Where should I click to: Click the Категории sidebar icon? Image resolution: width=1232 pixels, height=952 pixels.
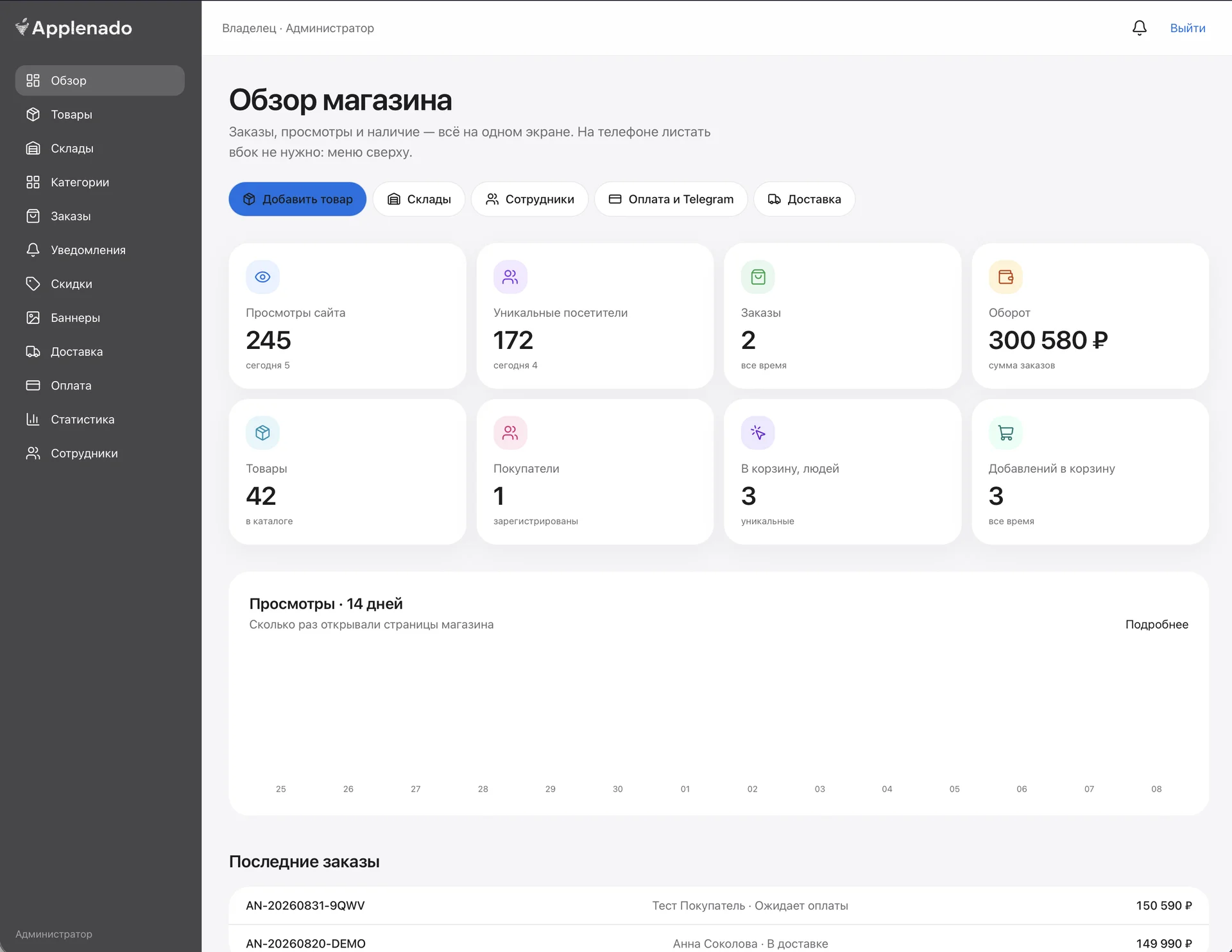coord(33,182)
